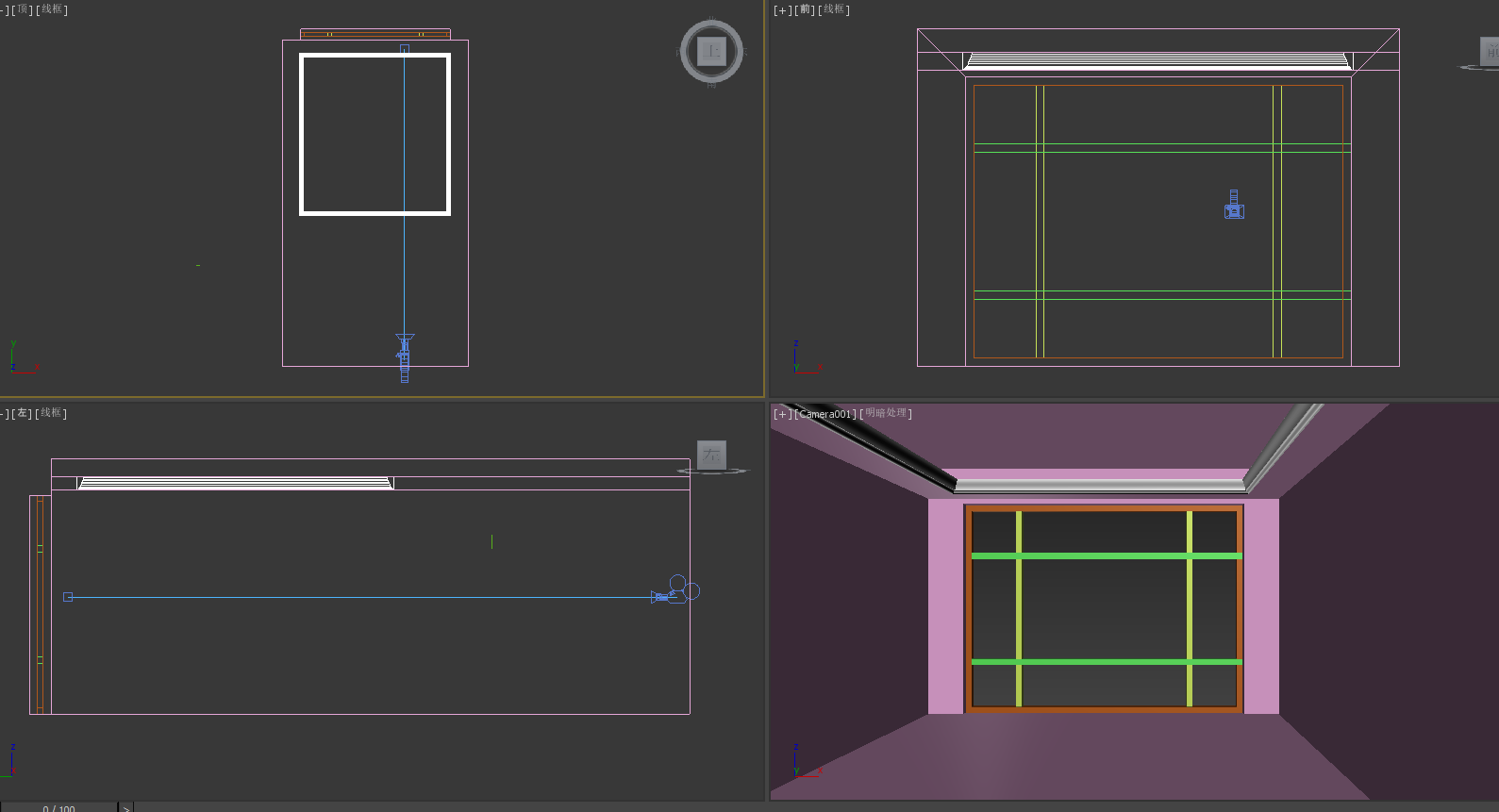Select camera target square in left viewport
The height and width of the screenshot is (812, 1499).
point(68,597)
